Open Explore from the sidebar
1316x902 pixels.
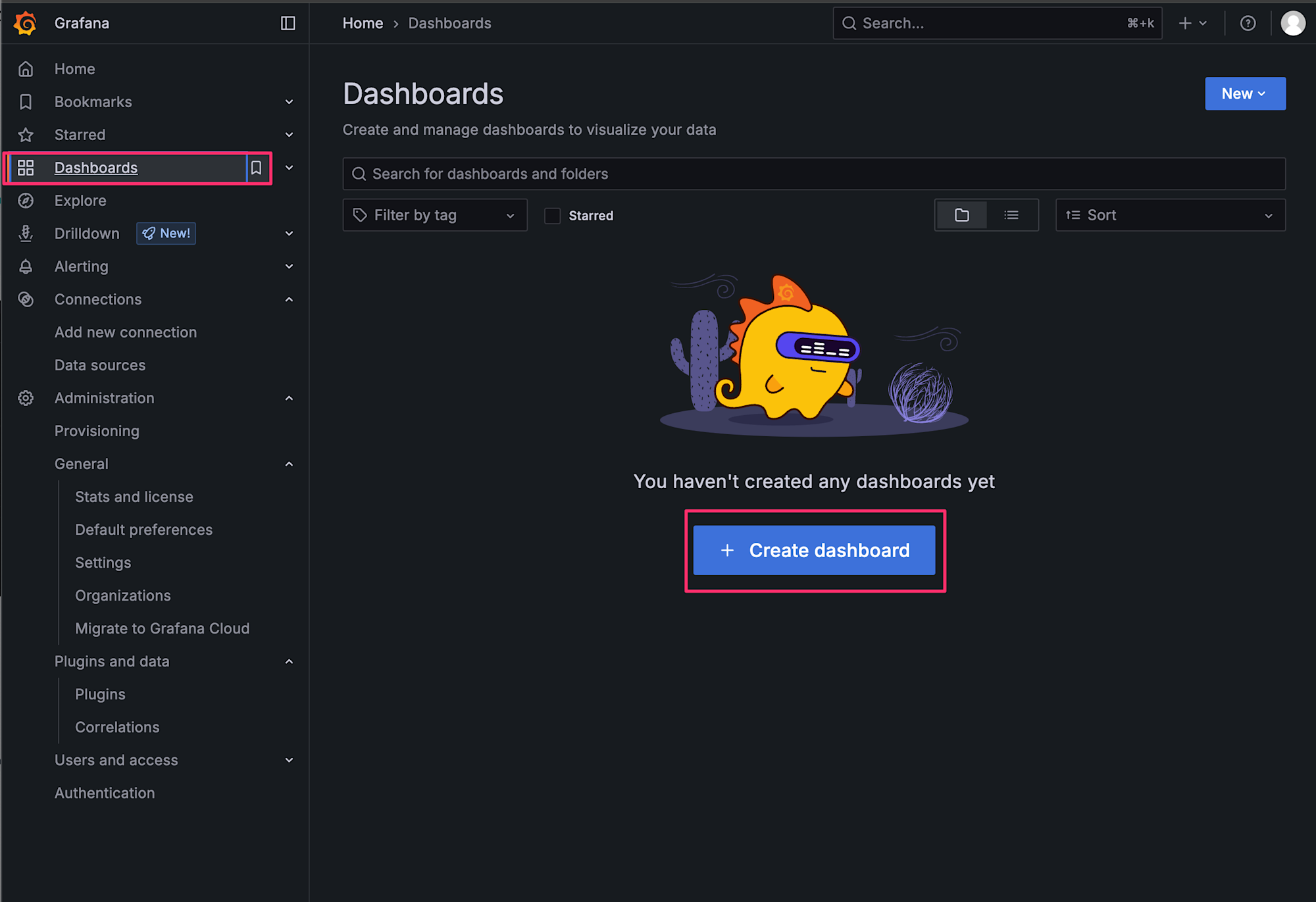coord(80,201)
